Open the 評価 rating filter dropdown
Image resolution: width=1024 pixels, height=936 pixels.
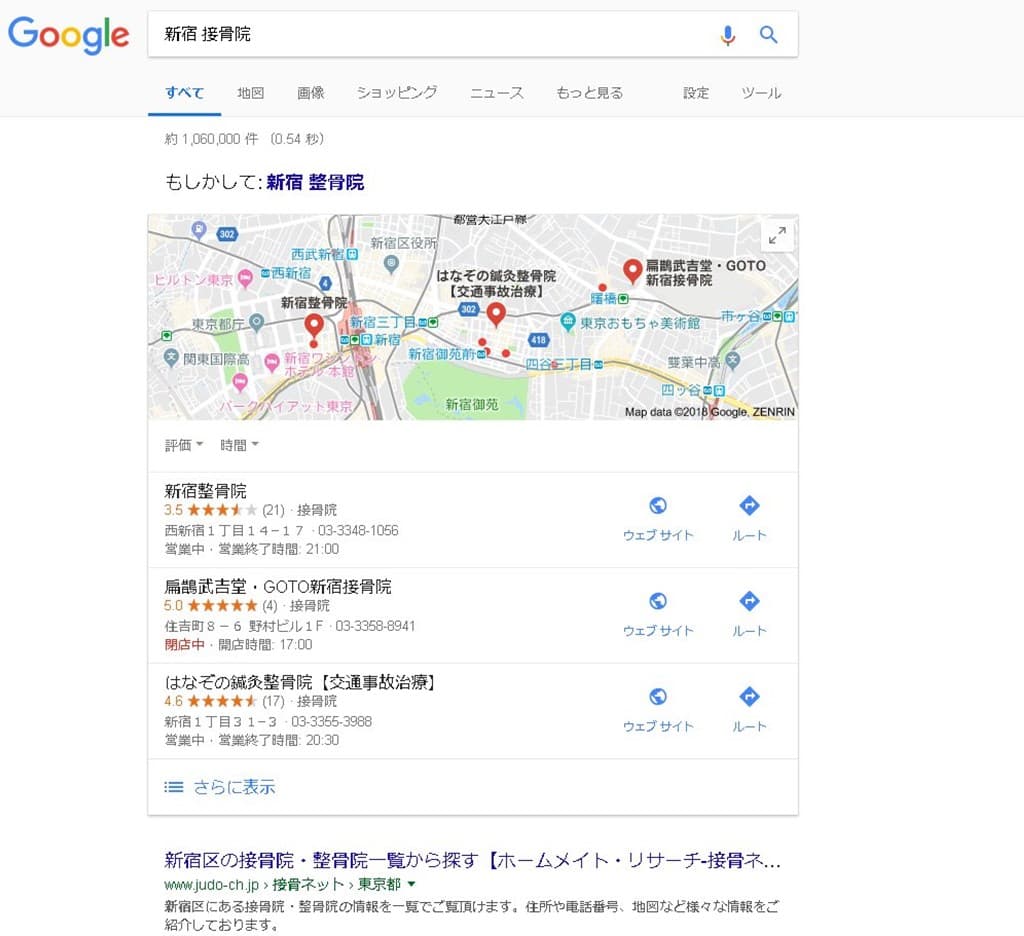[183, 445]
